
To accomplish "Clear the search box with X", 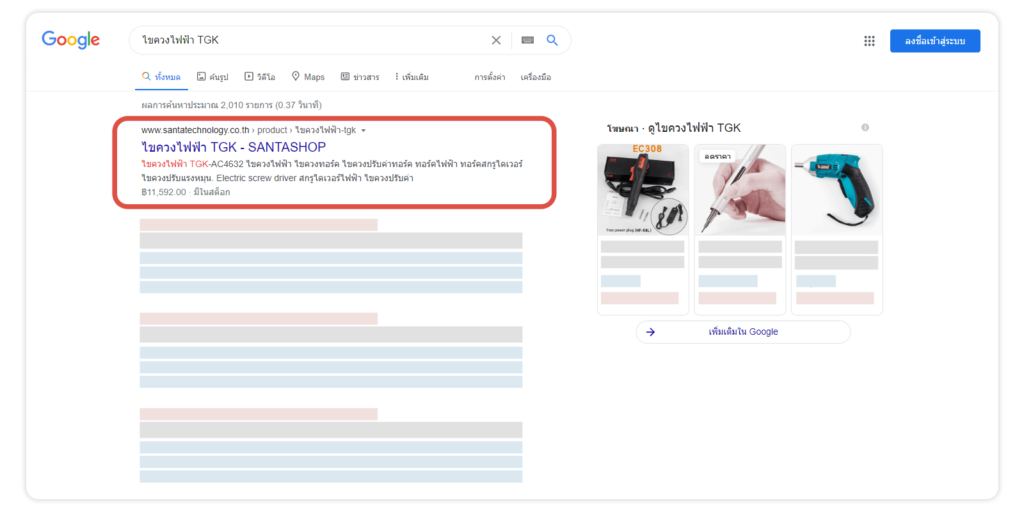I will [x=496, y=40].
